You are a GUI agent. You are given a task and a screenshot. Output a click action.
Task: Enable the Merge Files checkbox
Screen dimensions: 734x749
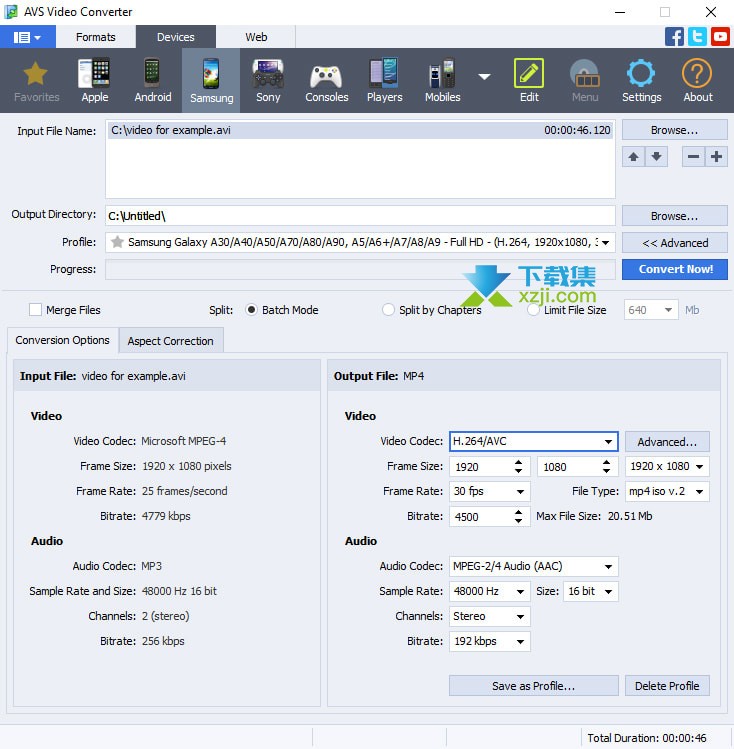coord(35,310)
